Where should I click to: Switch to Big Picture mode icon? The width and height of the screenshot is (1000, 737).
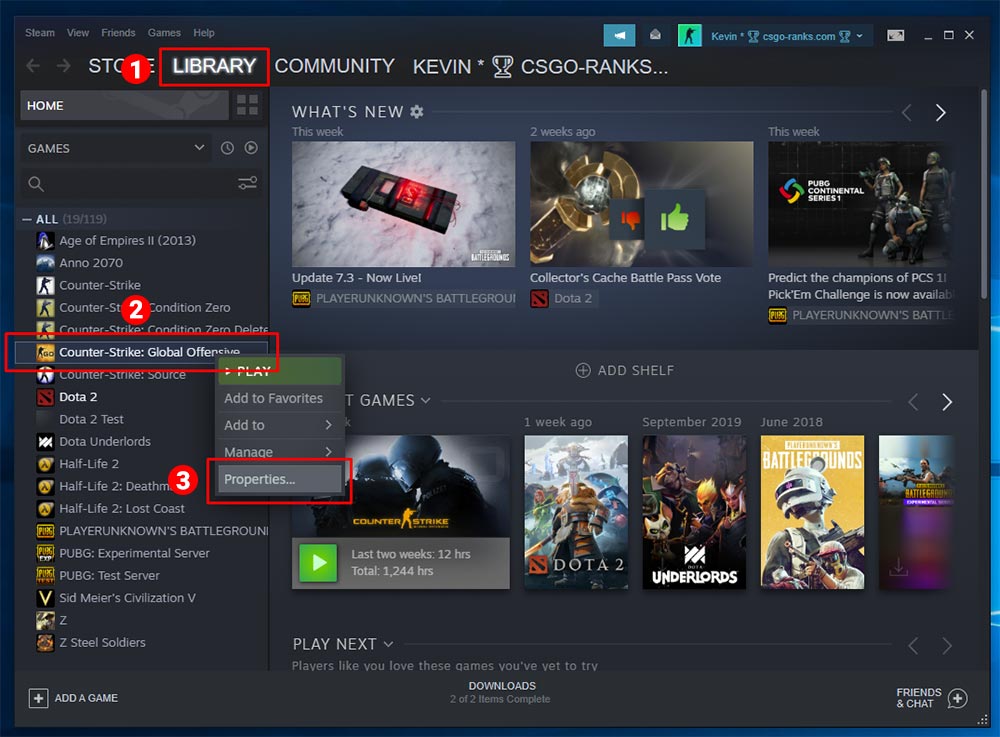point(895,35)
